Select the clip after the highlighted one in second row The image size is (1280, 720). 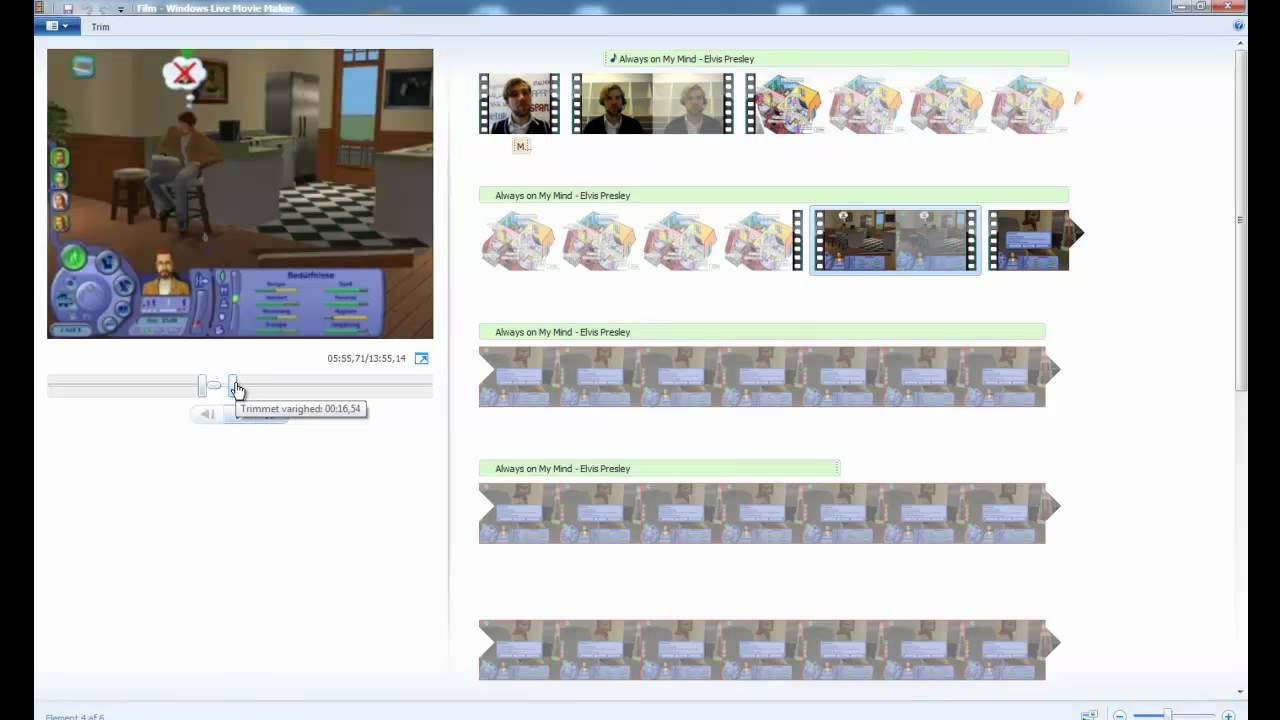coord(1035,240)
